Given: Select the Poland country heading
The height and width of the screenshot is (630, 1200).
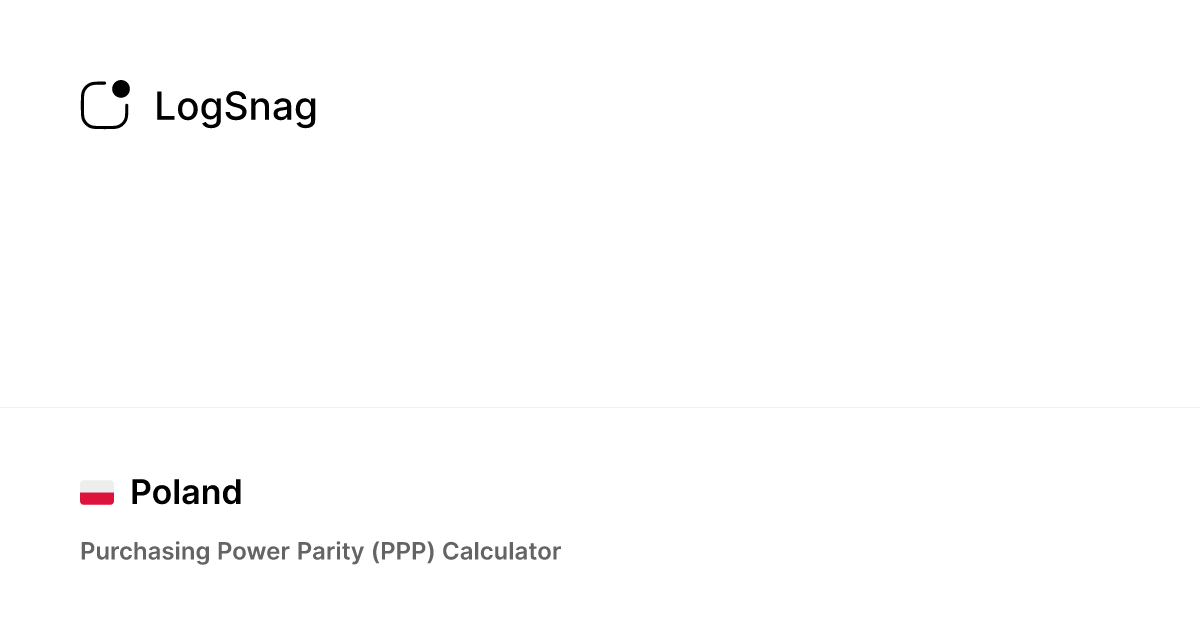Looking at the screenshot, I should click(x=186, y=493).
